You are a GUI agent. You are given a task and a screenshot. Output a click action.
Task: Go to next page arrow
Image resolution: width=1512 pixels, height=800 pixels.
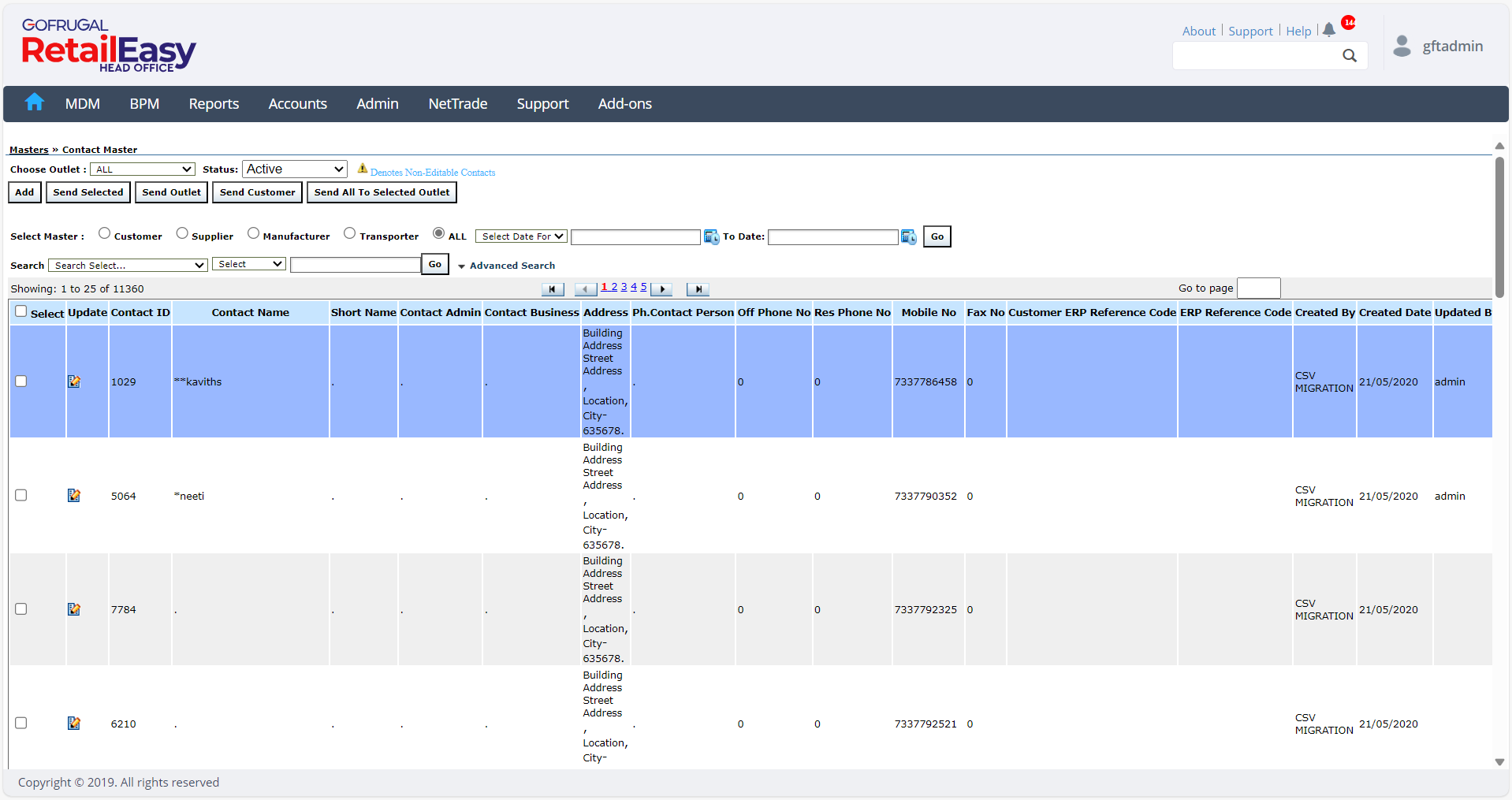[x=662, y=289]
